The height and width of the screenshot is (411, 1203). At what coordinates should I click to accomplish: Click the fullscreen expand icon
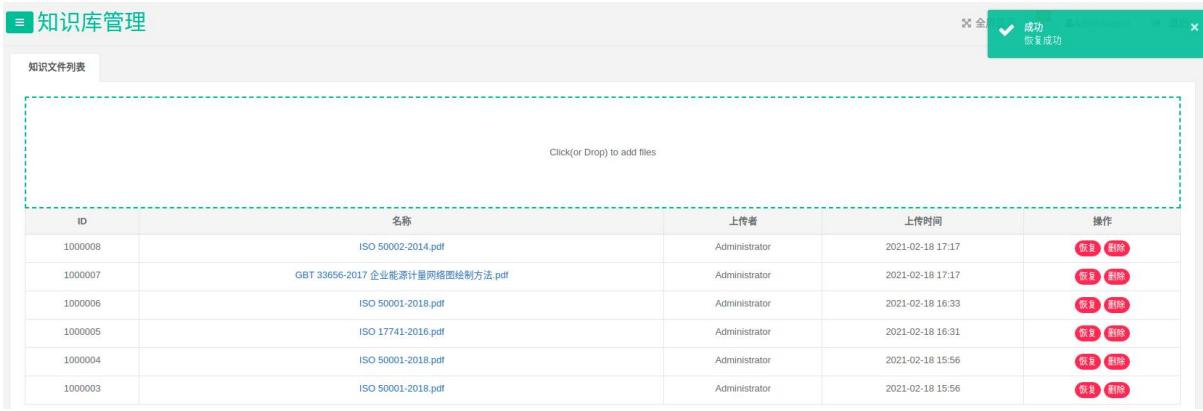pos(966,24)
